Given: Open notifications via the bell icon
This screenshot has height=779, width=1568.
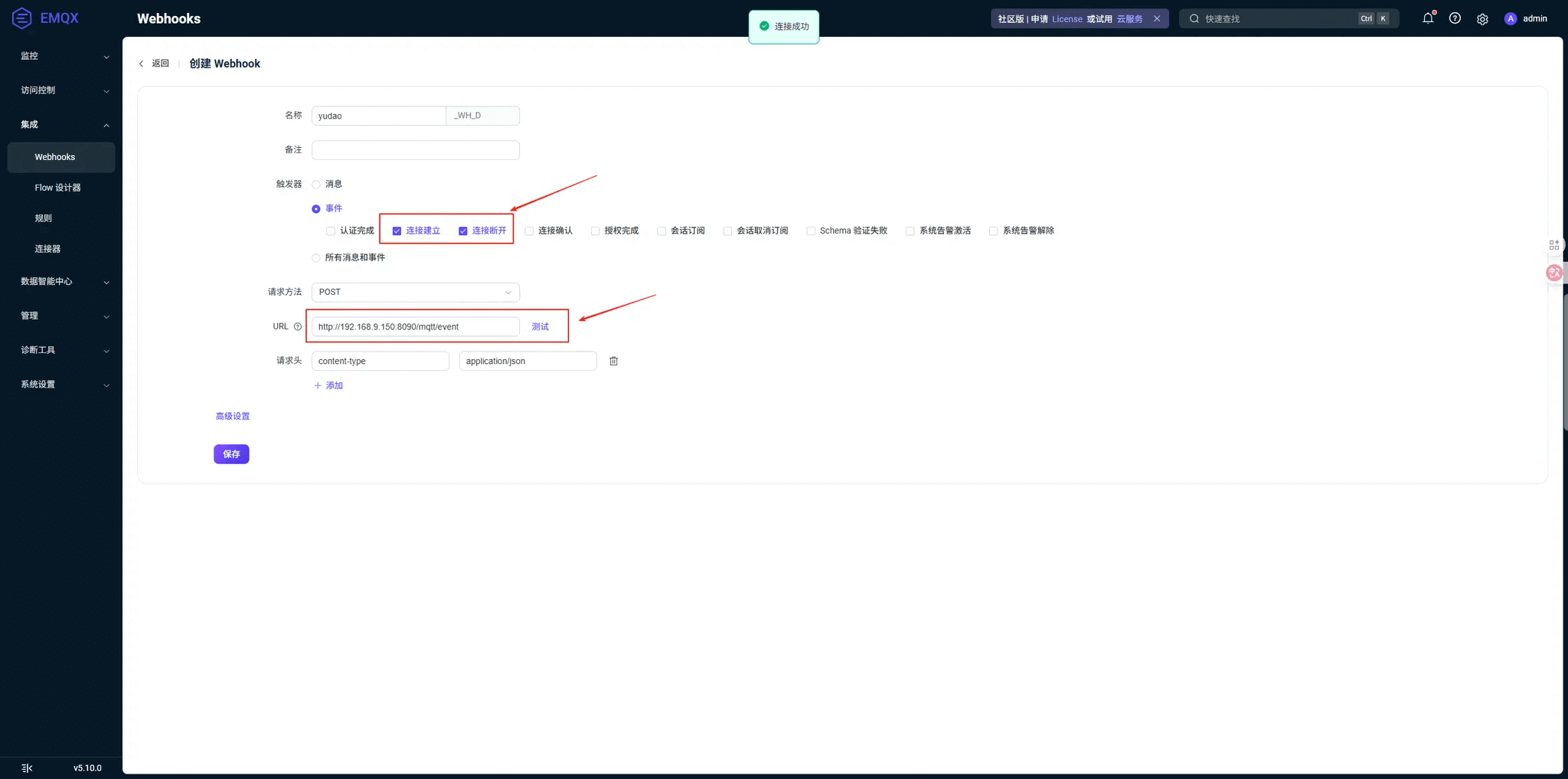Looking at the screenshot, I should pyautogui.click(x=1428, y=18).
